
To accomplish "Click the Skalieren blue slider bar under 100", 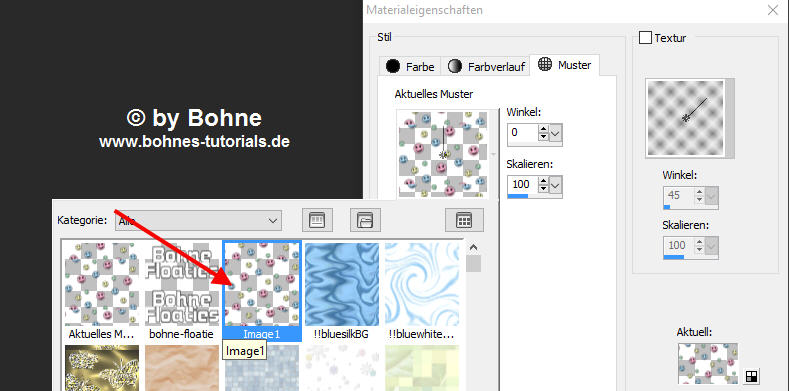I will pos(518,196).
